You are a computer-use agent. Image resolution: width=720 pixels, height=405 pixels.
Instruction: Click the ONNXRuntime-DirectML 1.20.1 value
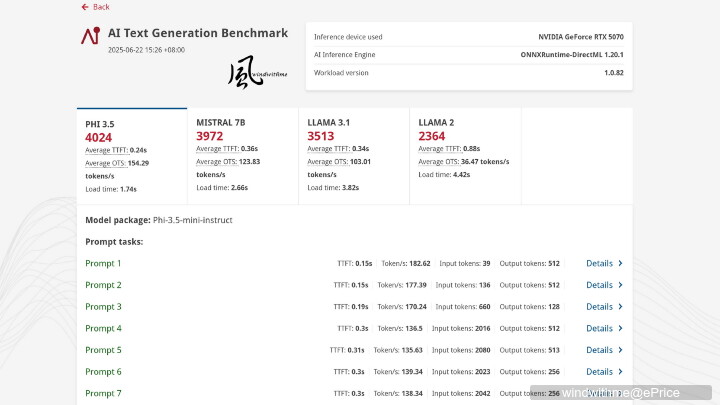(x=572, y=55)
